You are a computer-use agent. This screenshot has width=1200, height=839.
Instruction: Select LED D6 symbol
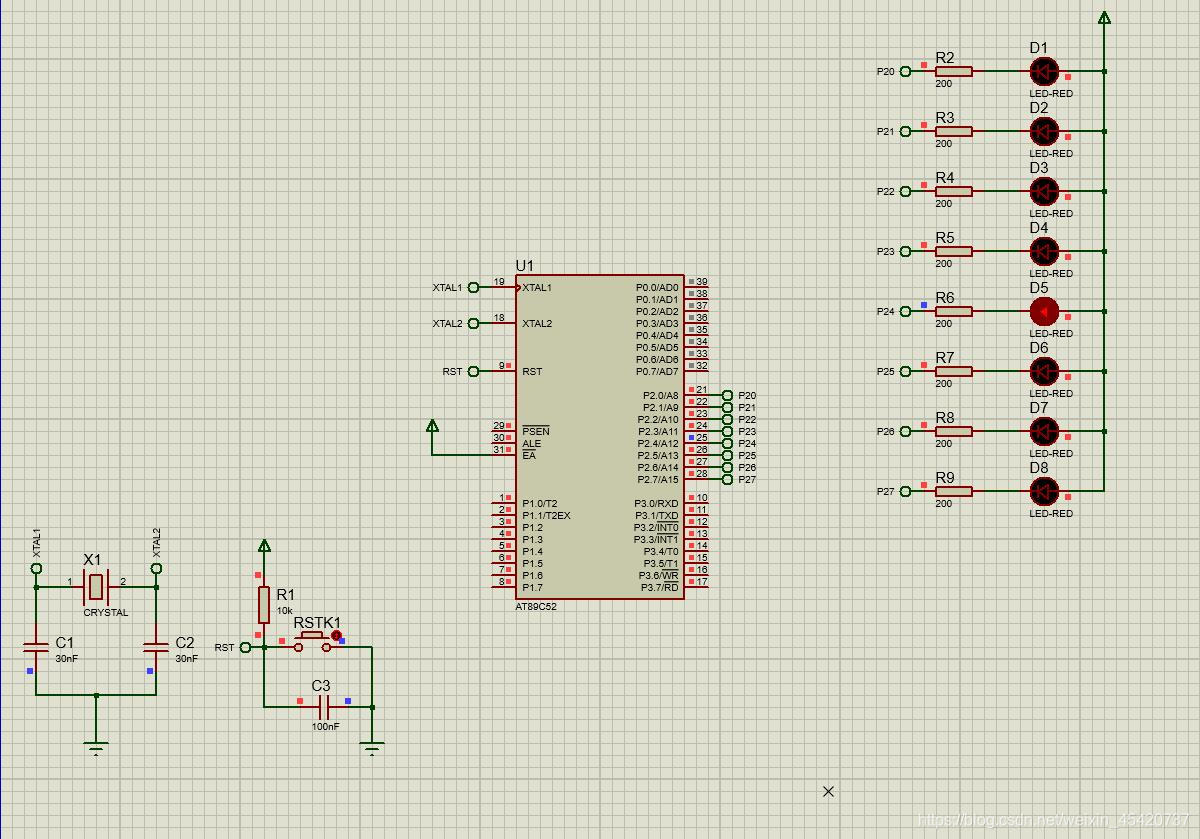[1044, 371]
